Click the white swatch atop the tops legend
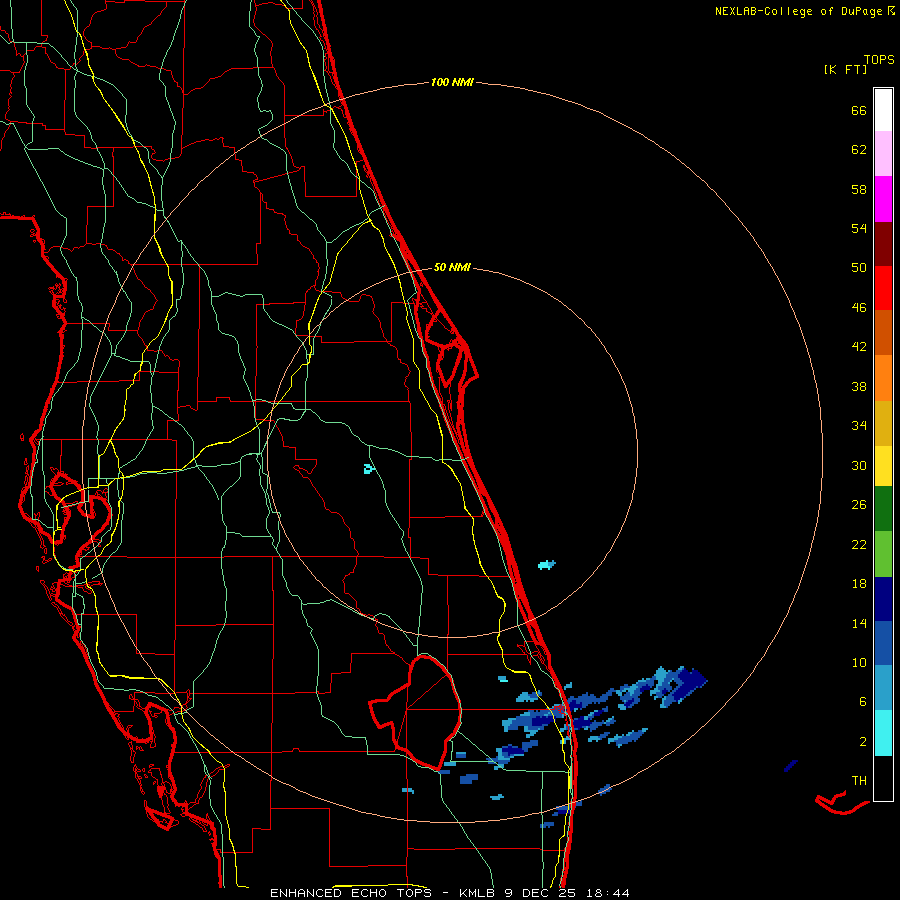Viewport: 900px width, 900px height. coord(883,110)
